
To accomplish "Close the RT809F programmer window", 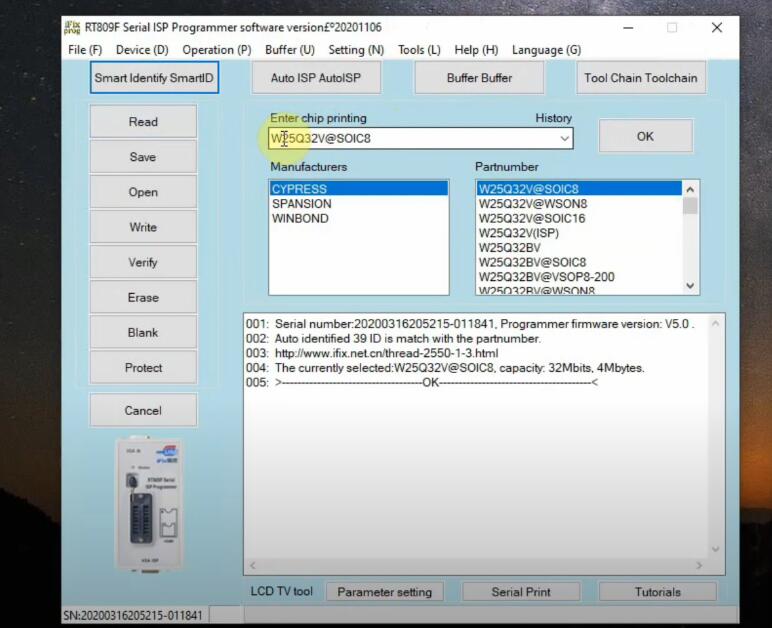I will [717, 28].
